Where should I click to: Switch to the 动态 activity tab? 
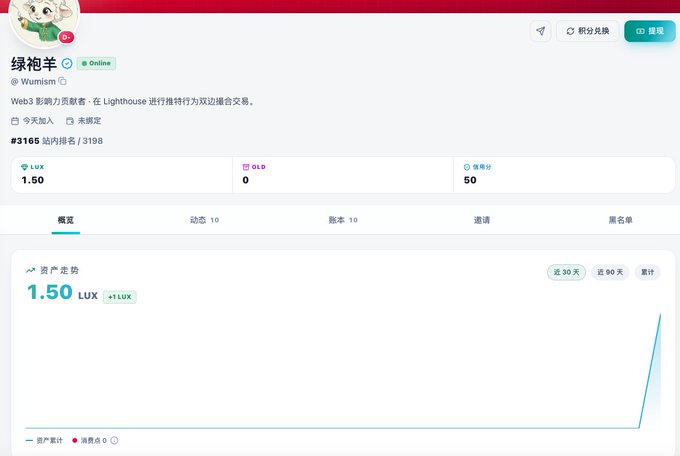[x=204, y=220]
